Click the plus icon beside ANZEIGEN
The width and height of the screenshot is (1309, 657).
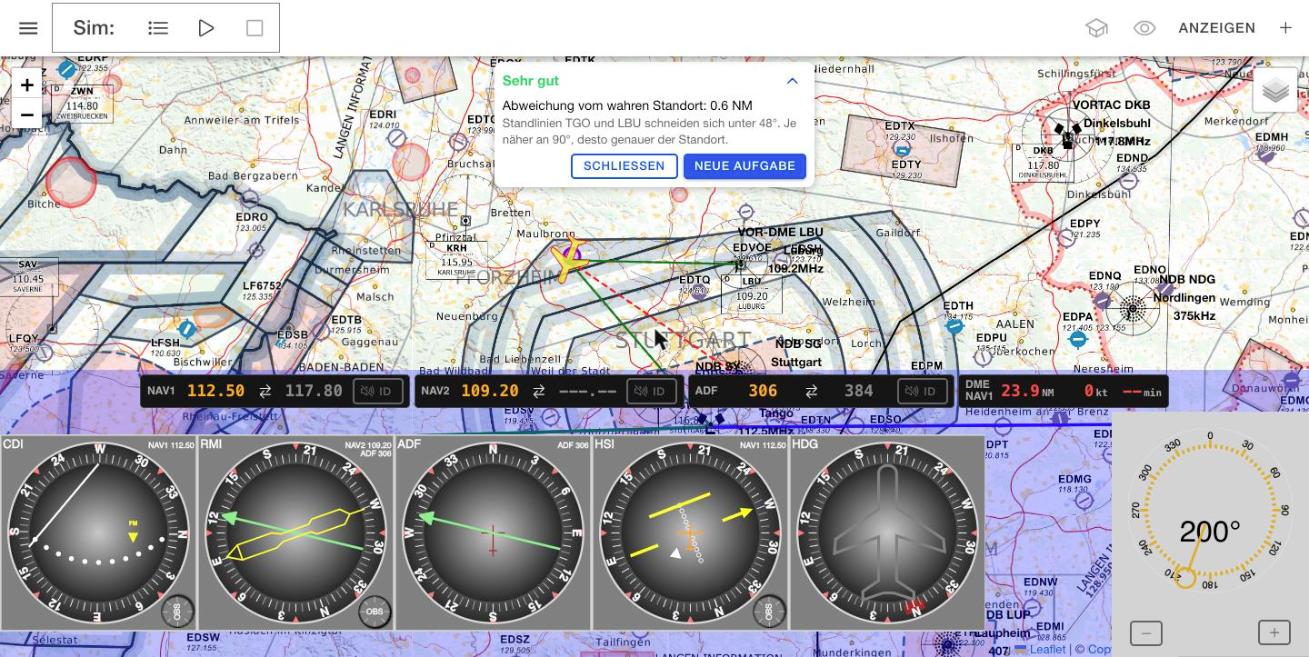pos(1286,28)
